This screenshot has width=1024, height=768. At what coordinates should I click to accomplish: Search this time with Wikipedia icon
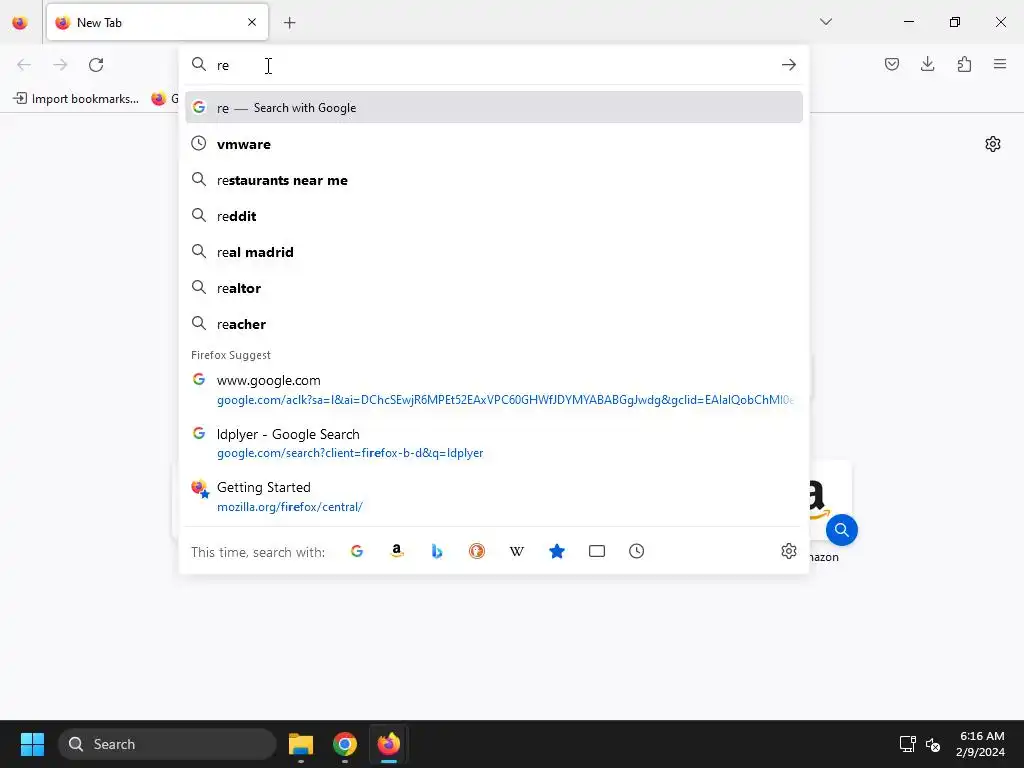(x=517, y=551)
